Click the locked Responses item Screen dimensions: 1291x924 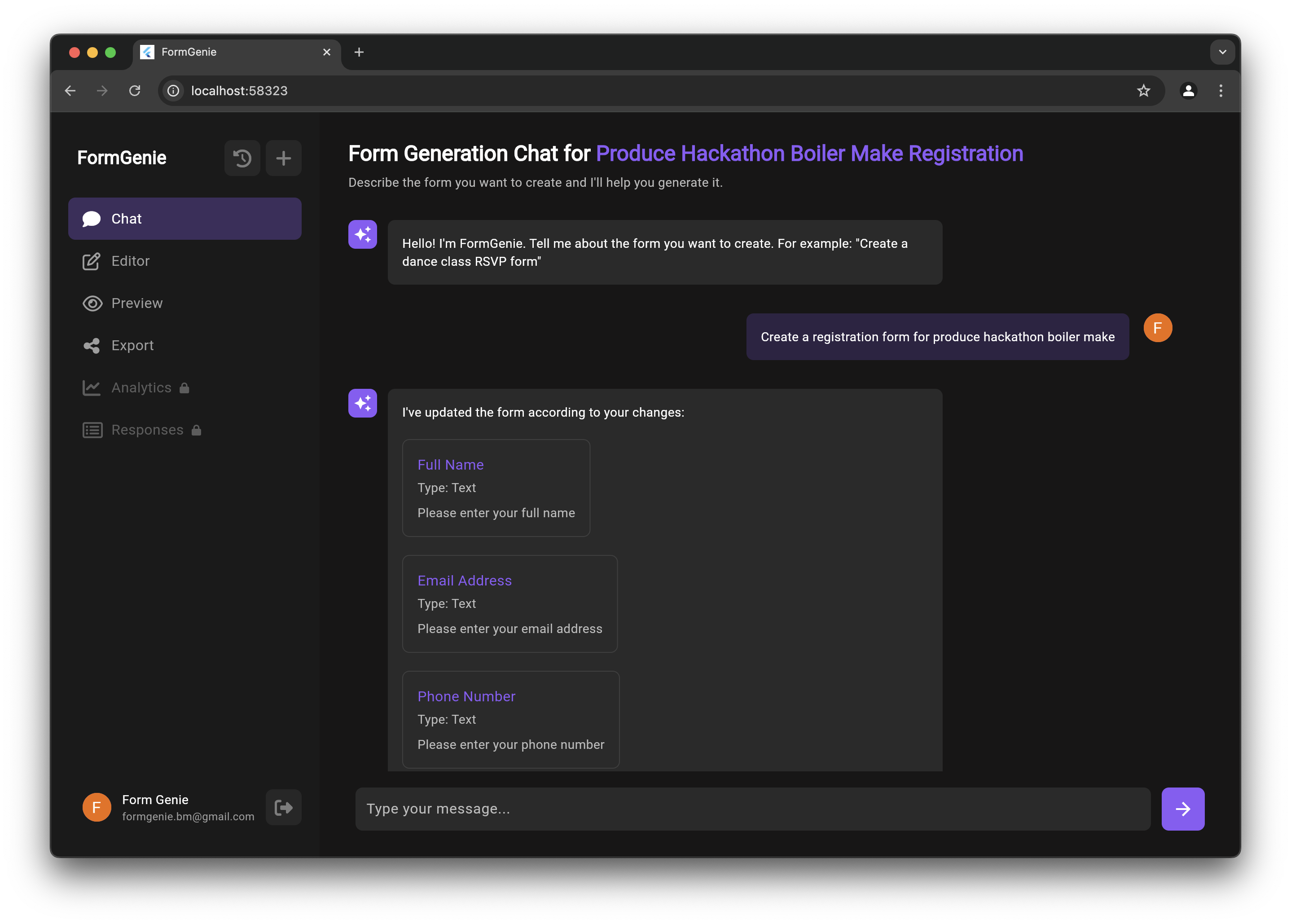coord(147,430)
